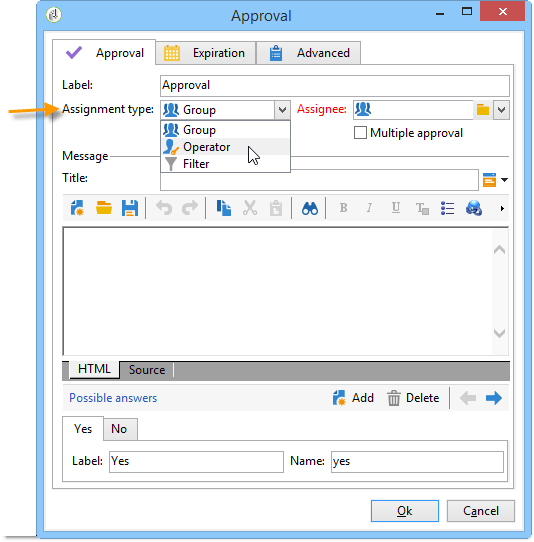This screenshot has width=534, height=542.
Task: Insert bulleted list via list icon
Action: (447, 208)
